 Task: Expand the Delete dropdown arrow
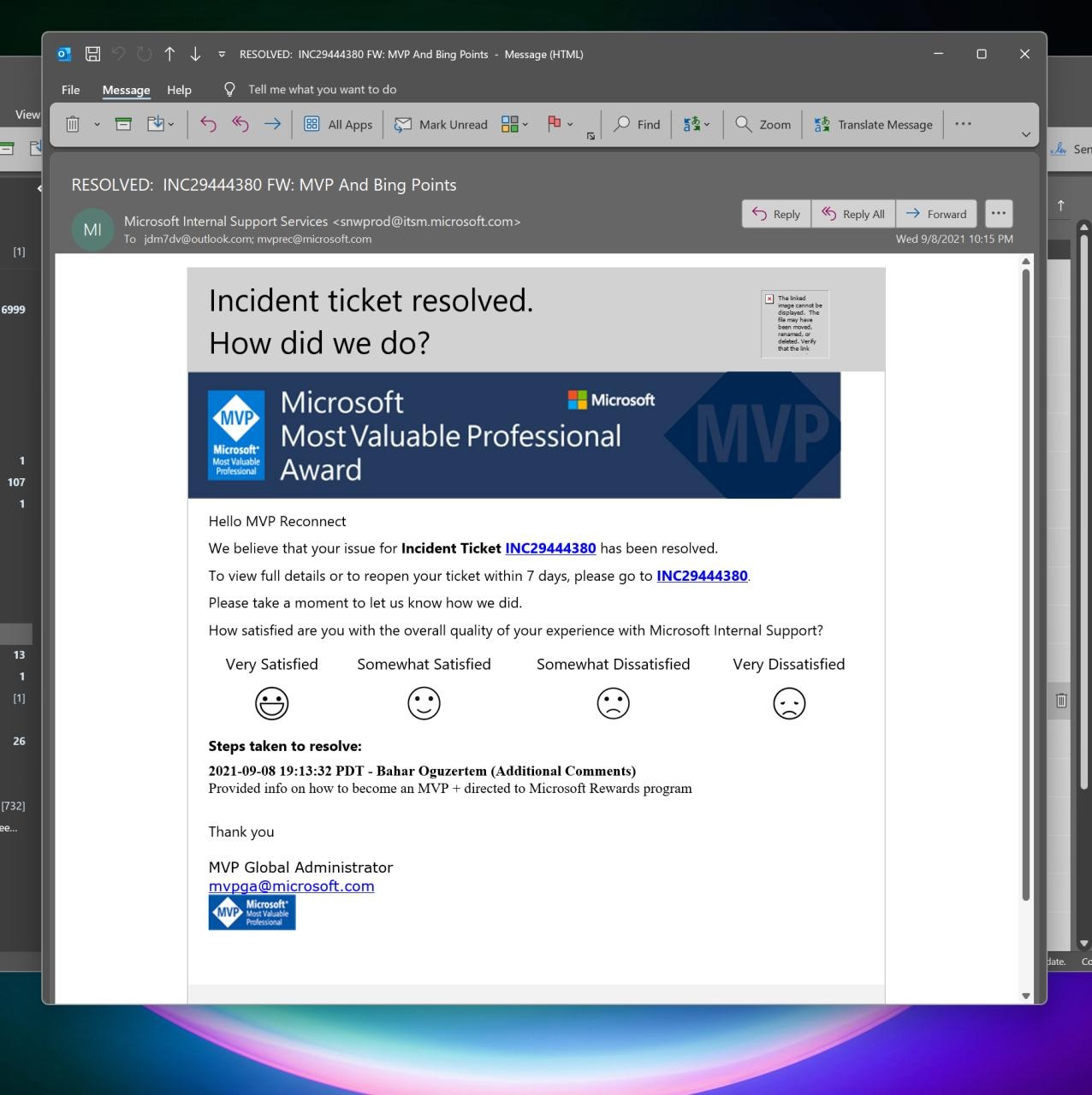pos(97,124)
